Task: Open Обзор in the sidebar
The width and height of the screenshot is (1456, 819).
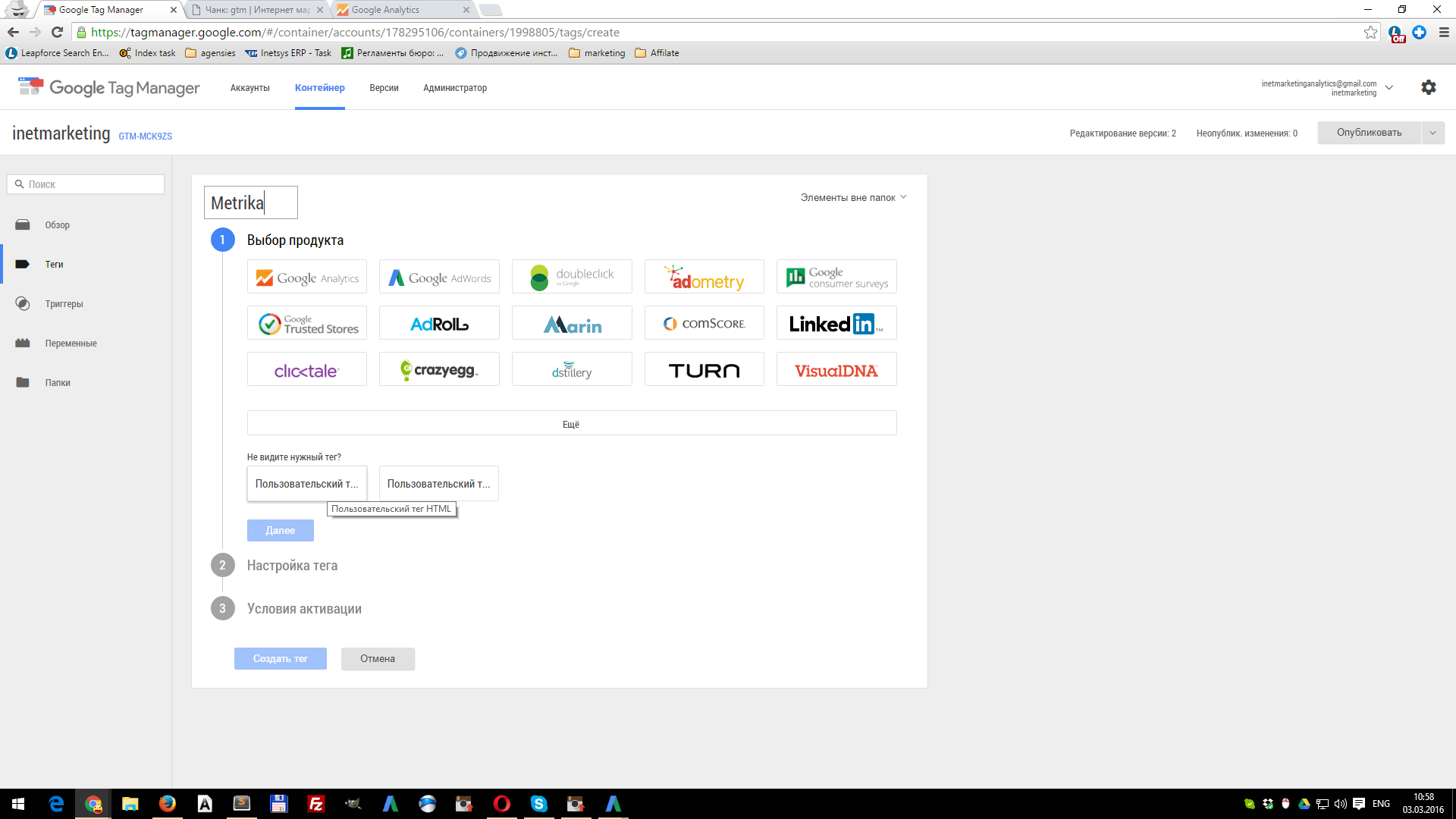Action: [x=57, y=225]
